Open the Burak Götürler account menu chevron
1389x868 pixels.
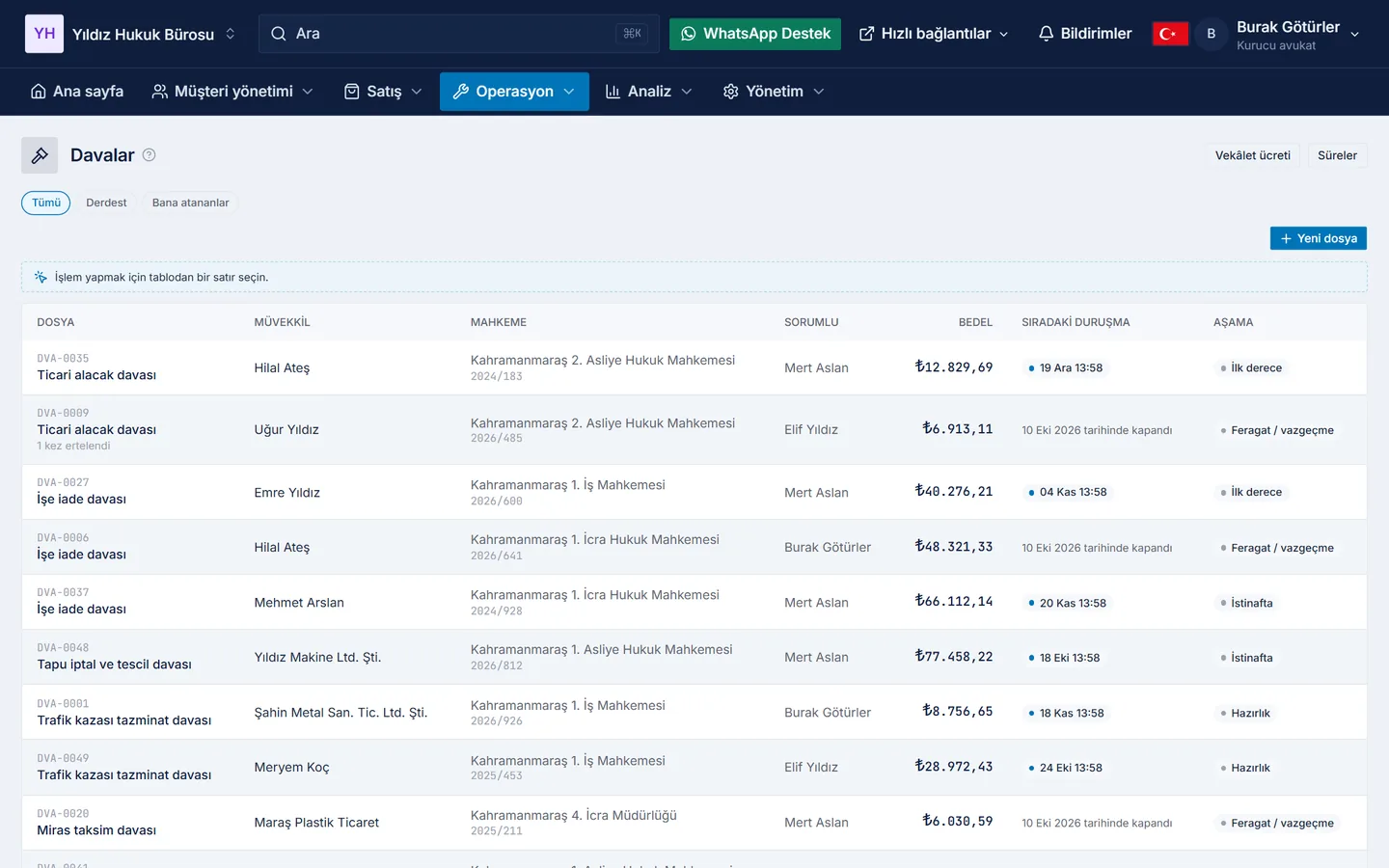pyautogui.click(x=1355, y=35)
